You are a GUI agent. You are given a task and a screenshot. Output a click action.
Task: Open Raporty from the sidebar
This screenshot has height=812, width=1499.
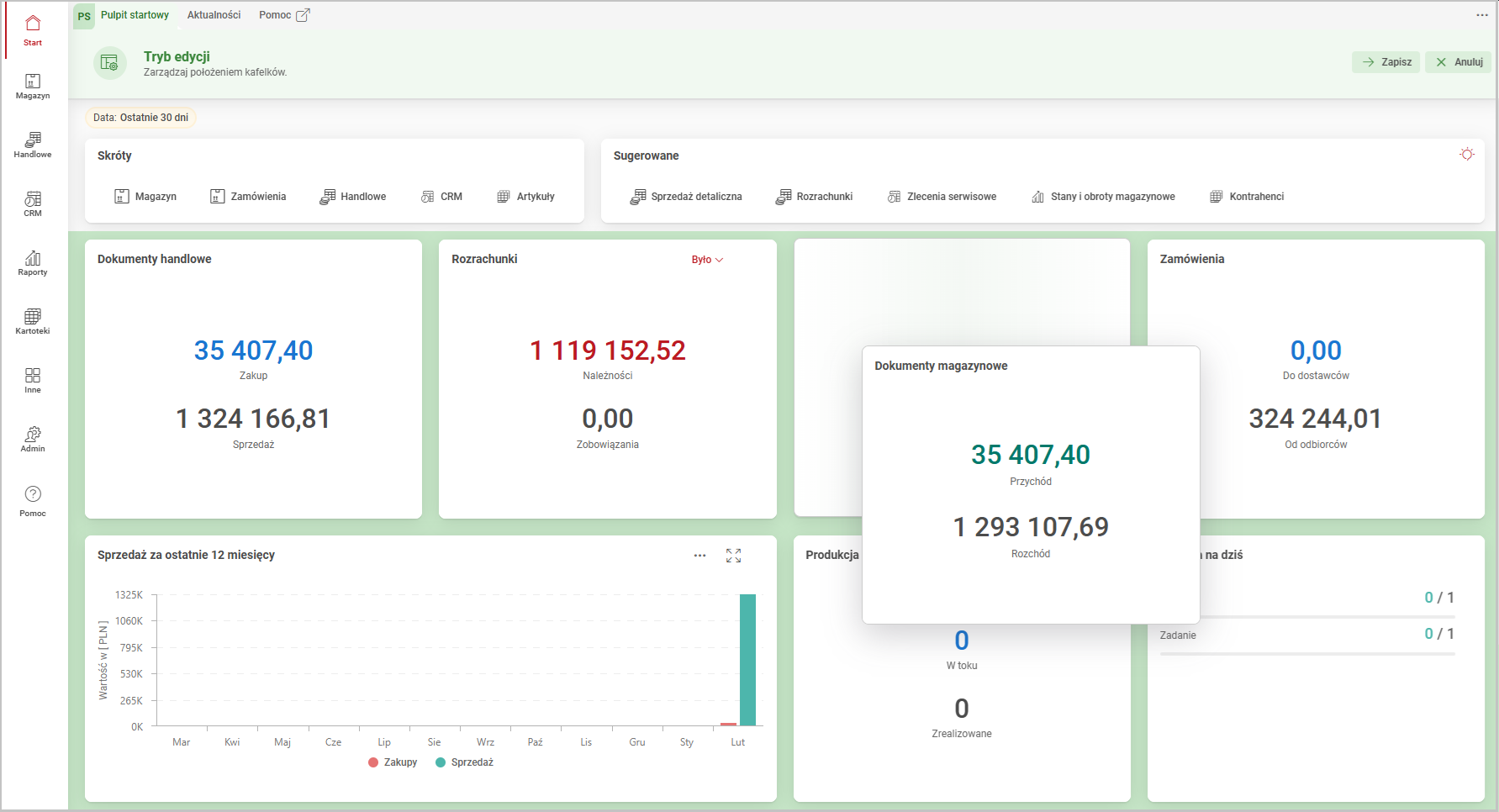(33, 262)
